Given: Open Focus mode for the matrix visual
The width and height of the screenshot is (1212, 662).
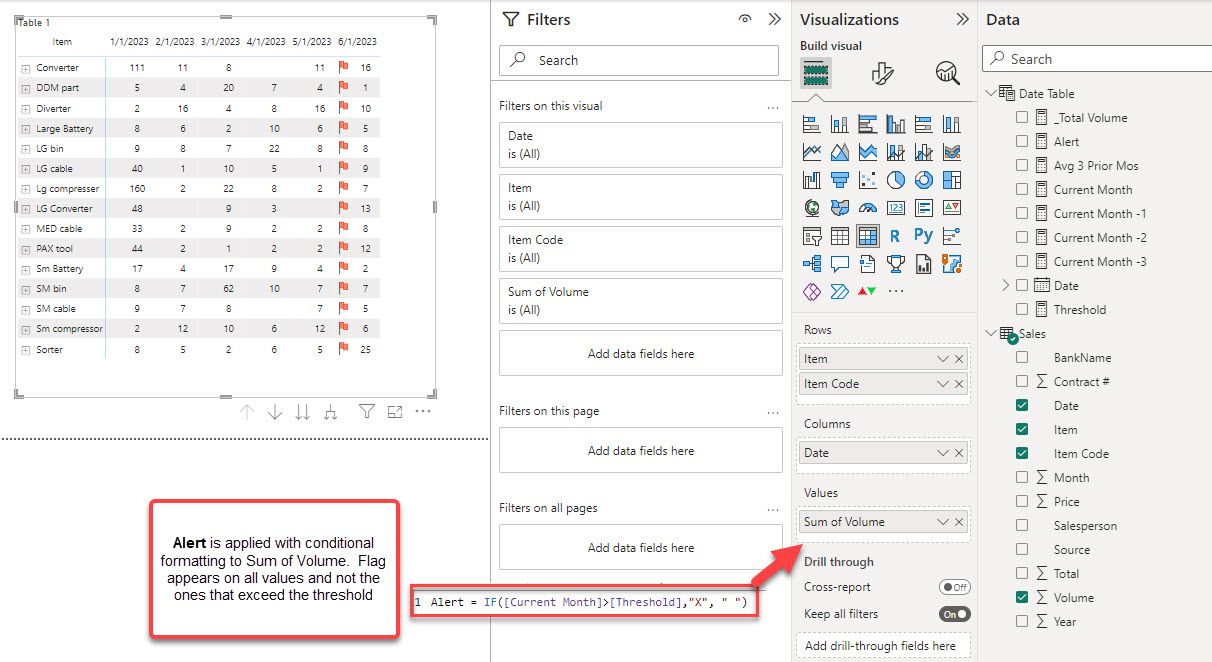Looking at the screenshot, I should [x=395, y=412].
